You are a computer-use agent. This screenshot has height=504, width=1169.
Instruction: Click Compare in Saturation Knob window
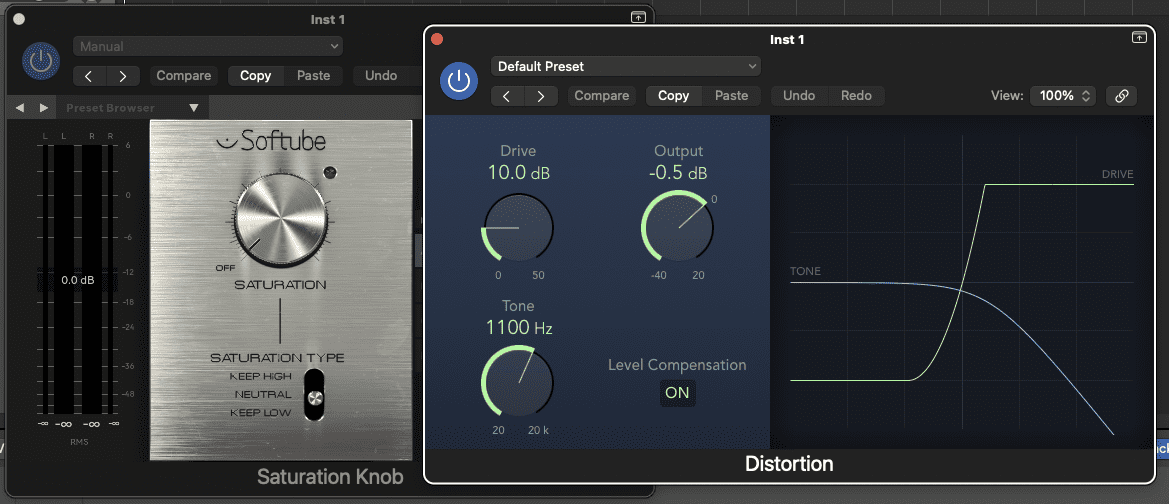184,75
